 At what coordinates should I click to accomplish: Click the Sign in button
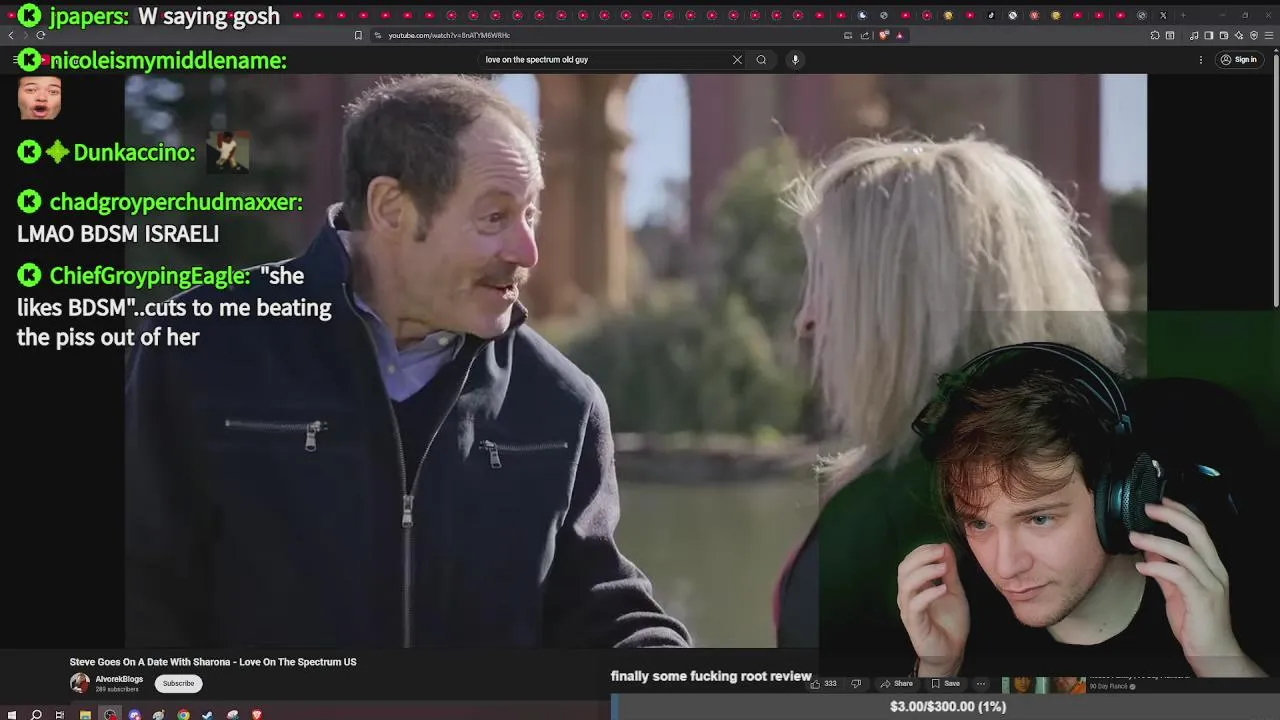point(1238,60)
